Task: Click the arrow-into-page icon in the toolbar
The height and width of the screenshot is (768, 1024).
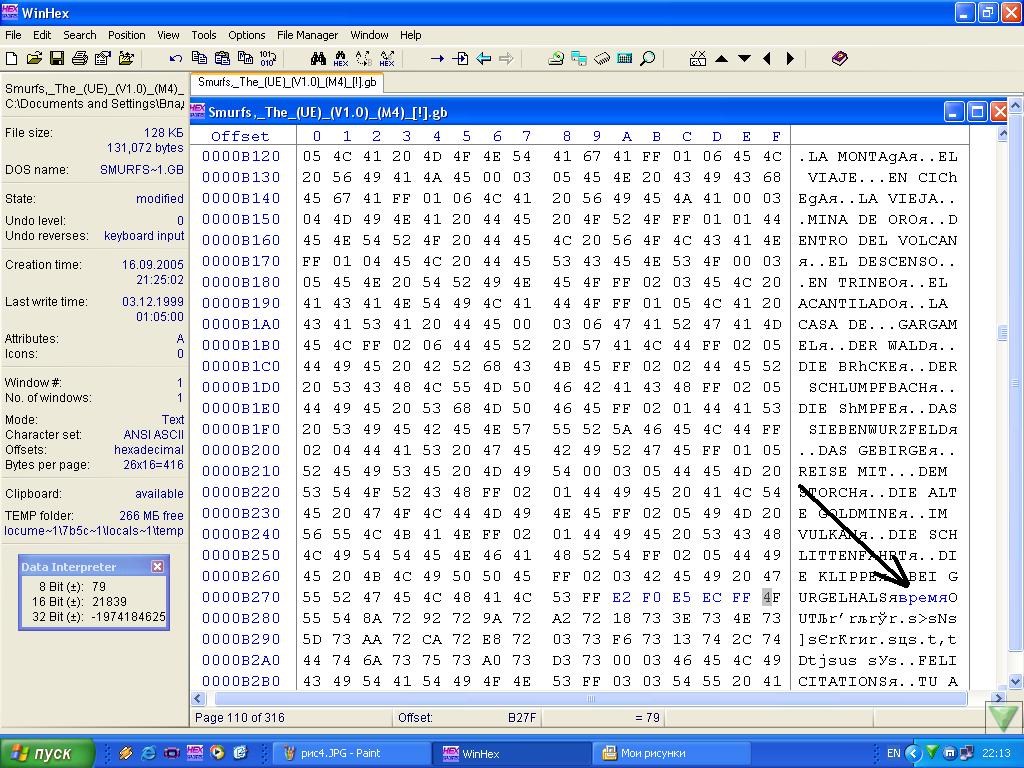Action: [x=460, y=59]
